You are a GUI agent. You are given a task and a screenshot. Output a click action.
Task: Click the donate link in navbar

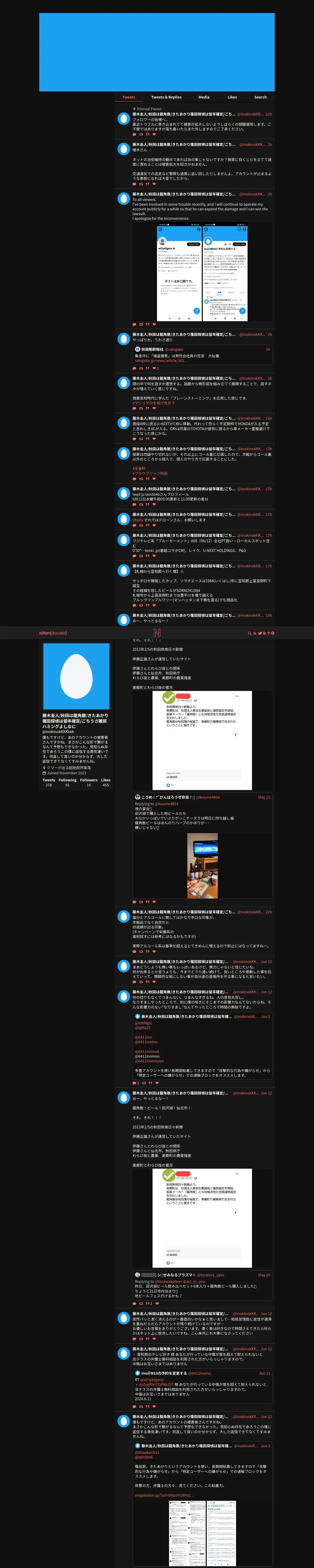pos(59,633)
